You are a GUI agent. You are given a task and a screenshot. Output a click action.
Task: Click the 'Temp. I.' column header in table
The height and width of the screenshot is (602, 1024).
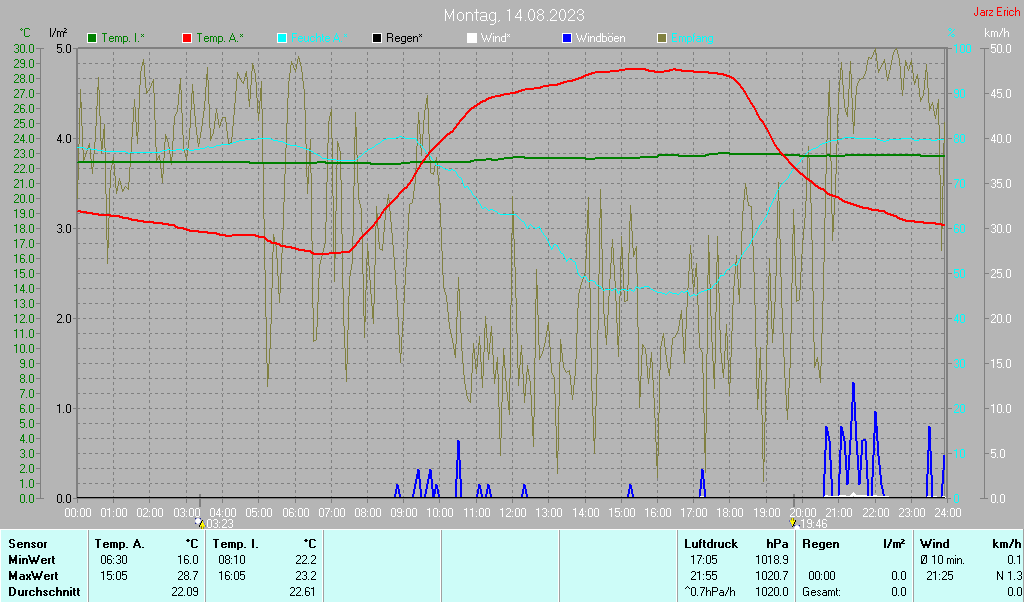pyautogui.click(x=235, y=544)
